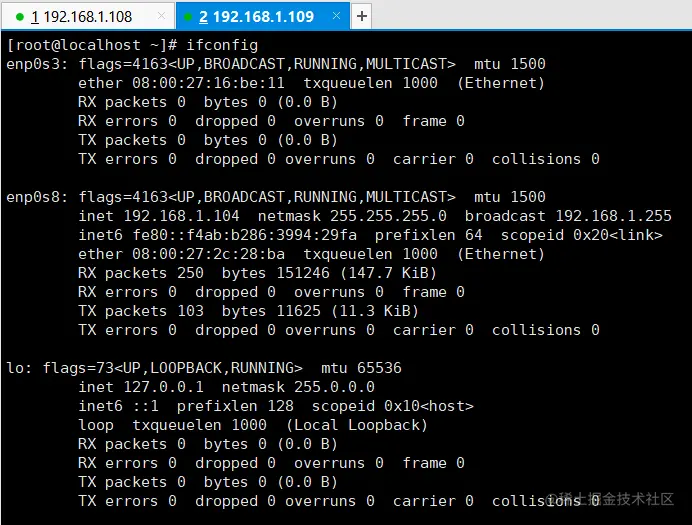Close the 192.168.1.108 tab
Image resolution: width=692 pixels, height=525 pixels.
162,16
